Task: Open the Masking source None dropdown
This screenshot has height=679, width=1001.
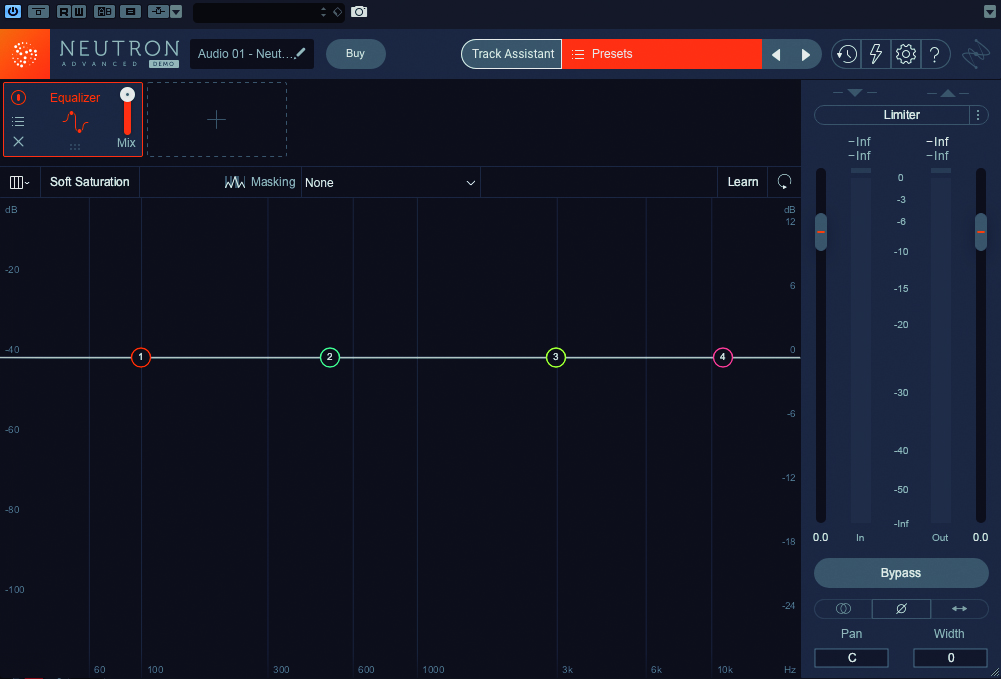Action: [x=391, y=183]
